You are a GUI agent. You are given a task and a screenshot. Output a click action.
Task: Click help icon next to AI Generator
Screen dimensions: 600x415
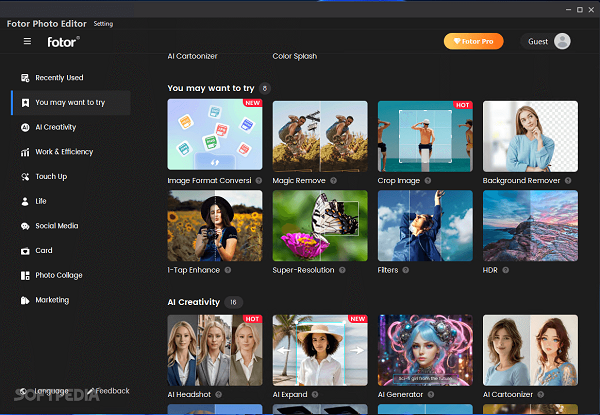coord(431,394)
